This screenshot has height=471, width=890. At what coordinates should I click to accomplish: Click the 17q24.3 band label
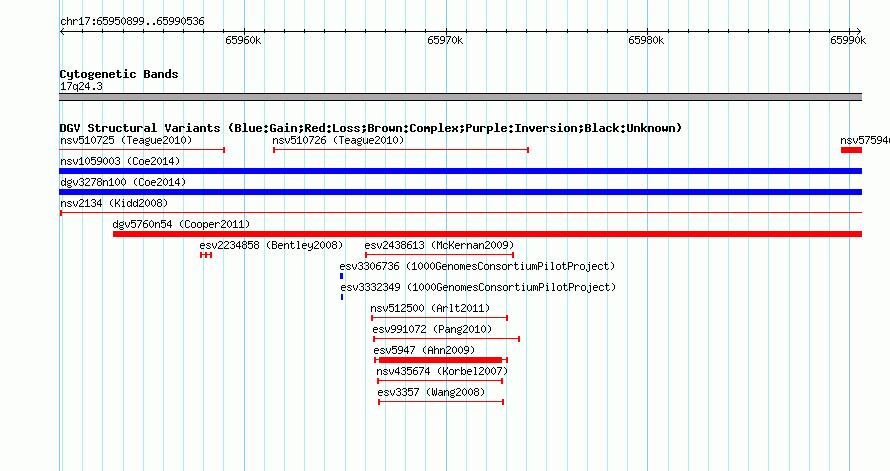tap(81, 86)
